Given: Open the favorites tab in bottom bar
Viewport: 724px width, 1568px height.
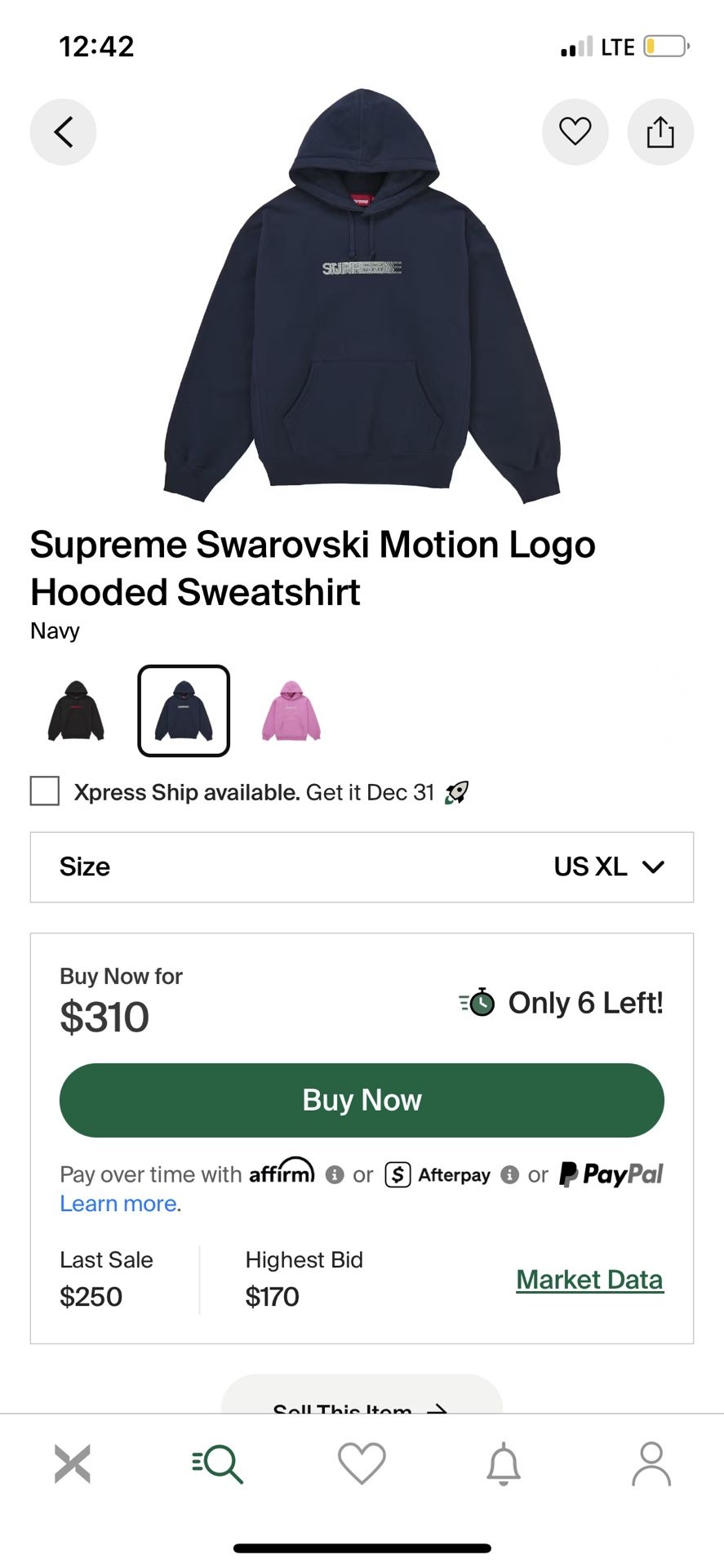Looking at the screenshot, I should (362, 1463).
